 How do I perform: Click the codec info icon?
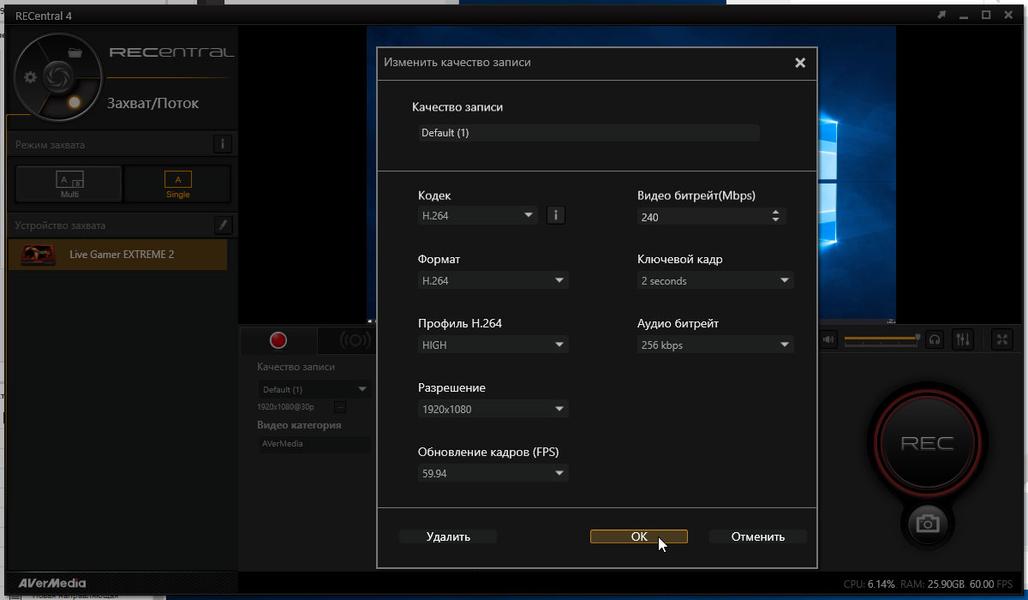click(555, 215)
